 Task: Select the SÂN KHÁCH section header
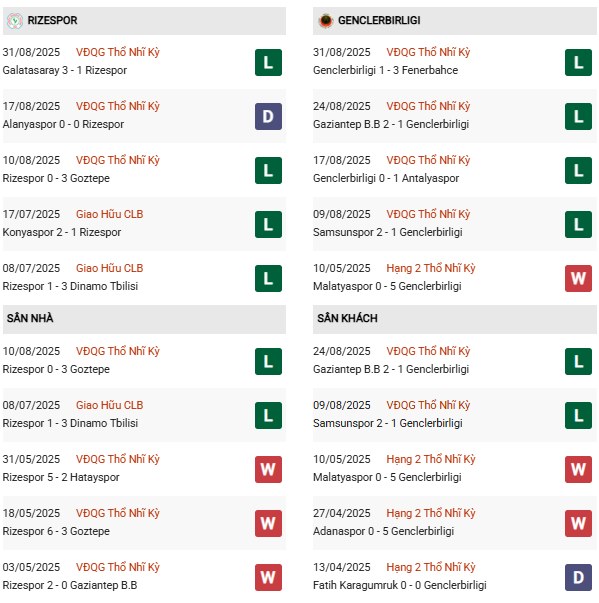click(x=455, y=319)
